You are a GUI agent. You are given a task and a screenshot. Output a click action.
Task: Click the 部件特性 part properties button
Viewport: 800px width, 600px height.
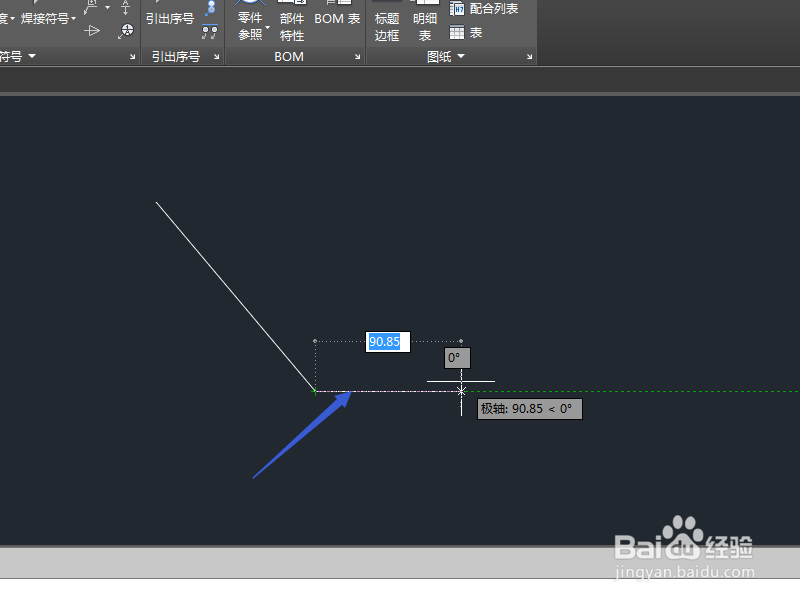(292, 22)
